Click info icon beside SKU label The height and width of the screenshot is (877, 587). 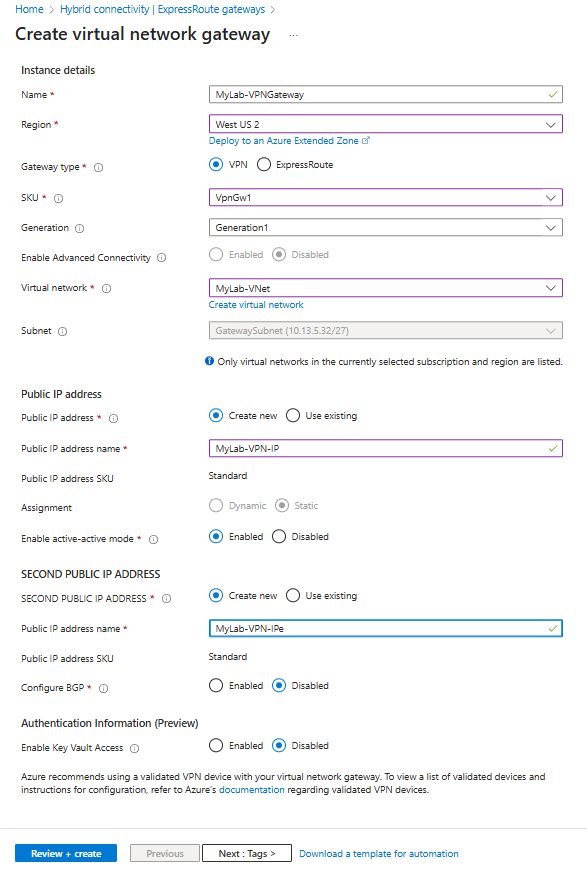coord(59,198)
